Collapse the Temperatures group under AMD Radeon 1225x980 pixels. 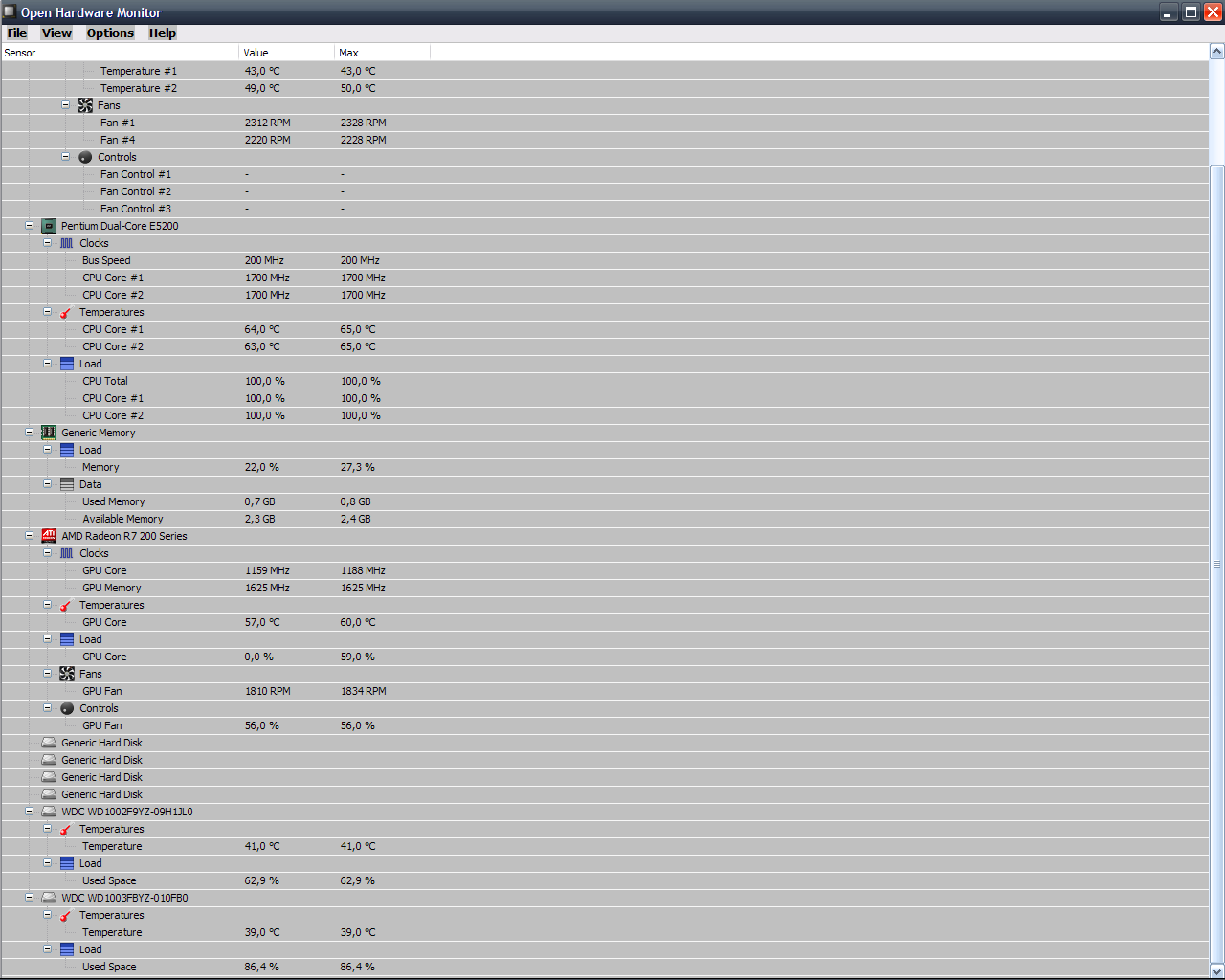coord(47,605)
